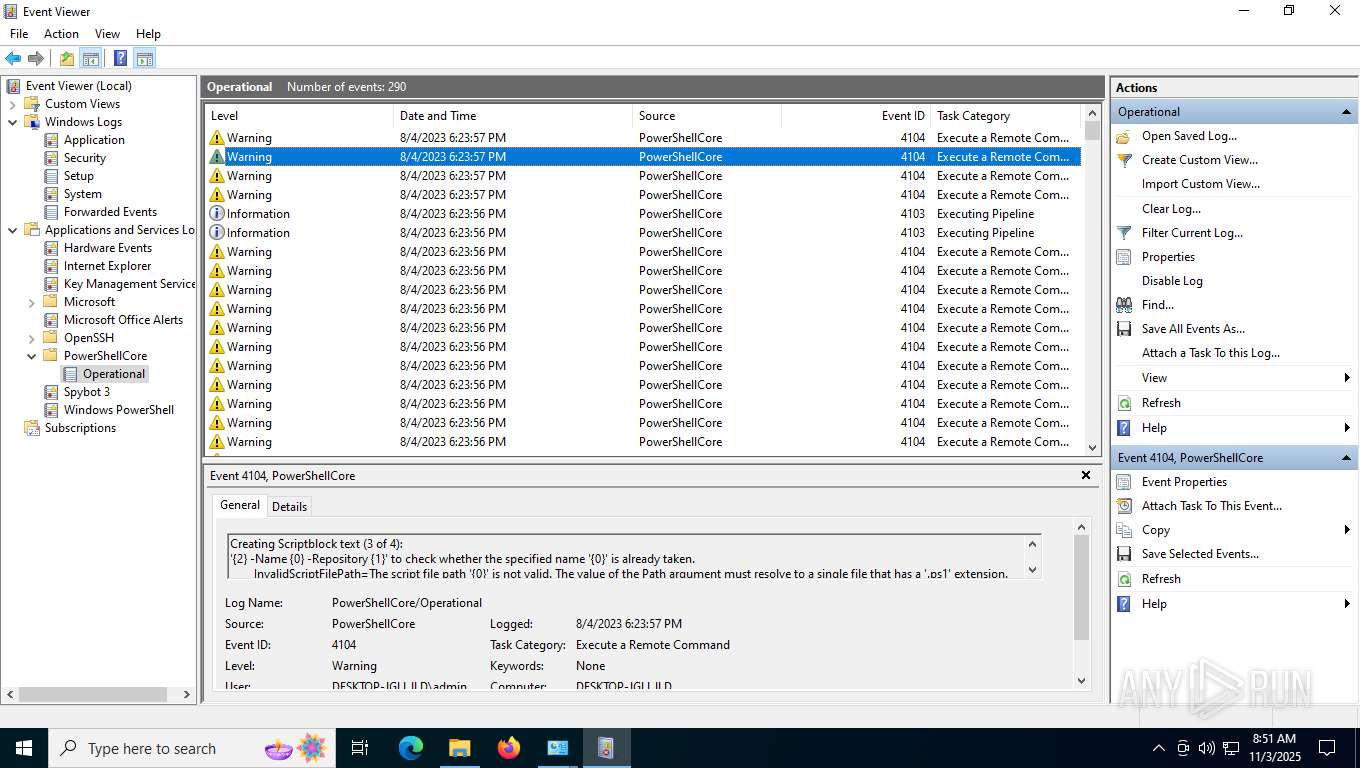Open the Action menu
Image resolution: width=1360 pixels, height=768 pixels.
61,34
